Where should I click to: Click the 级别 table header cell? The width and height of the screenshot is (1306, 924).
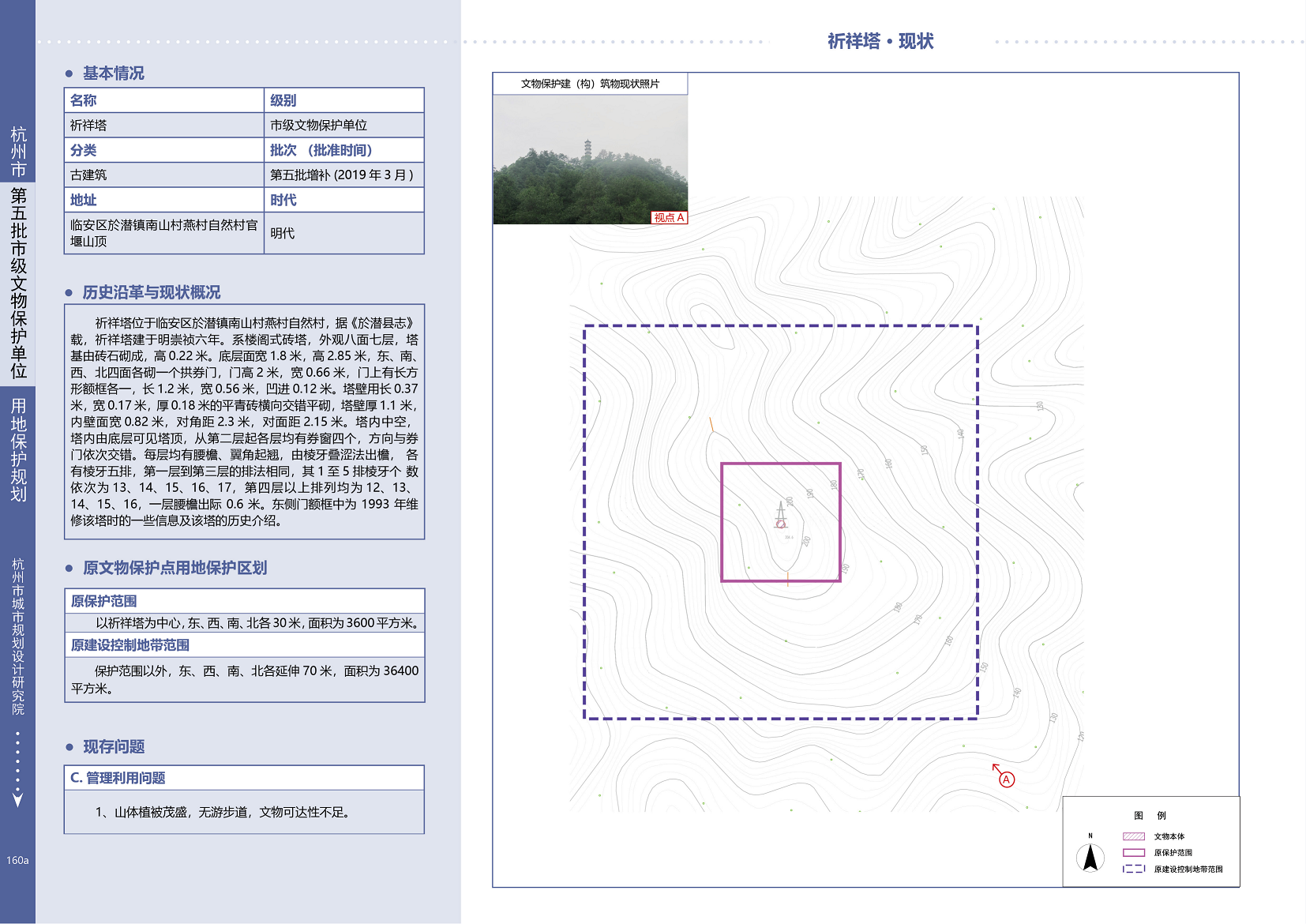click(x=343, y=100)
